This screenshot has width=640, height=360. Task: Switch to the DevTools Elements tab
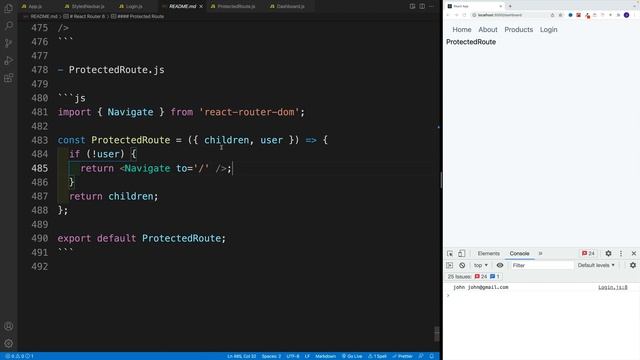click(x=489, y=253)
